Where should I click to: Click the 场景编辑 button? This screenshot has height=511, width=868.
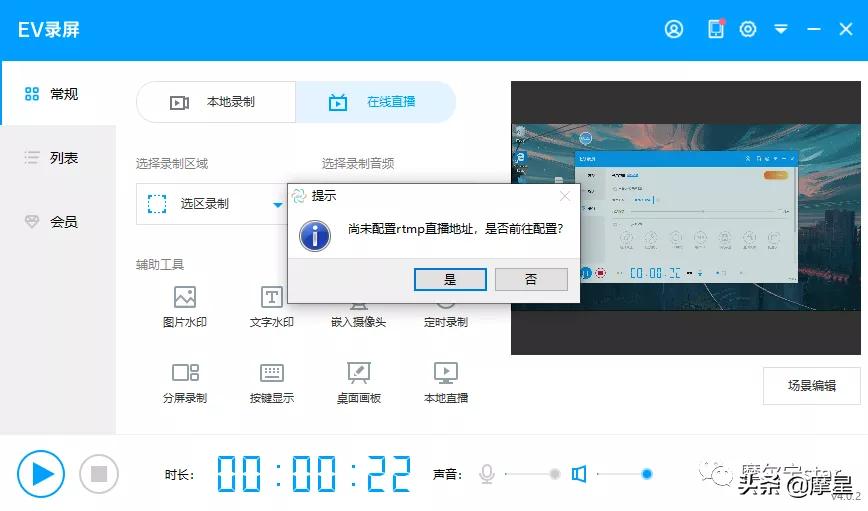(x=812, y=385)
